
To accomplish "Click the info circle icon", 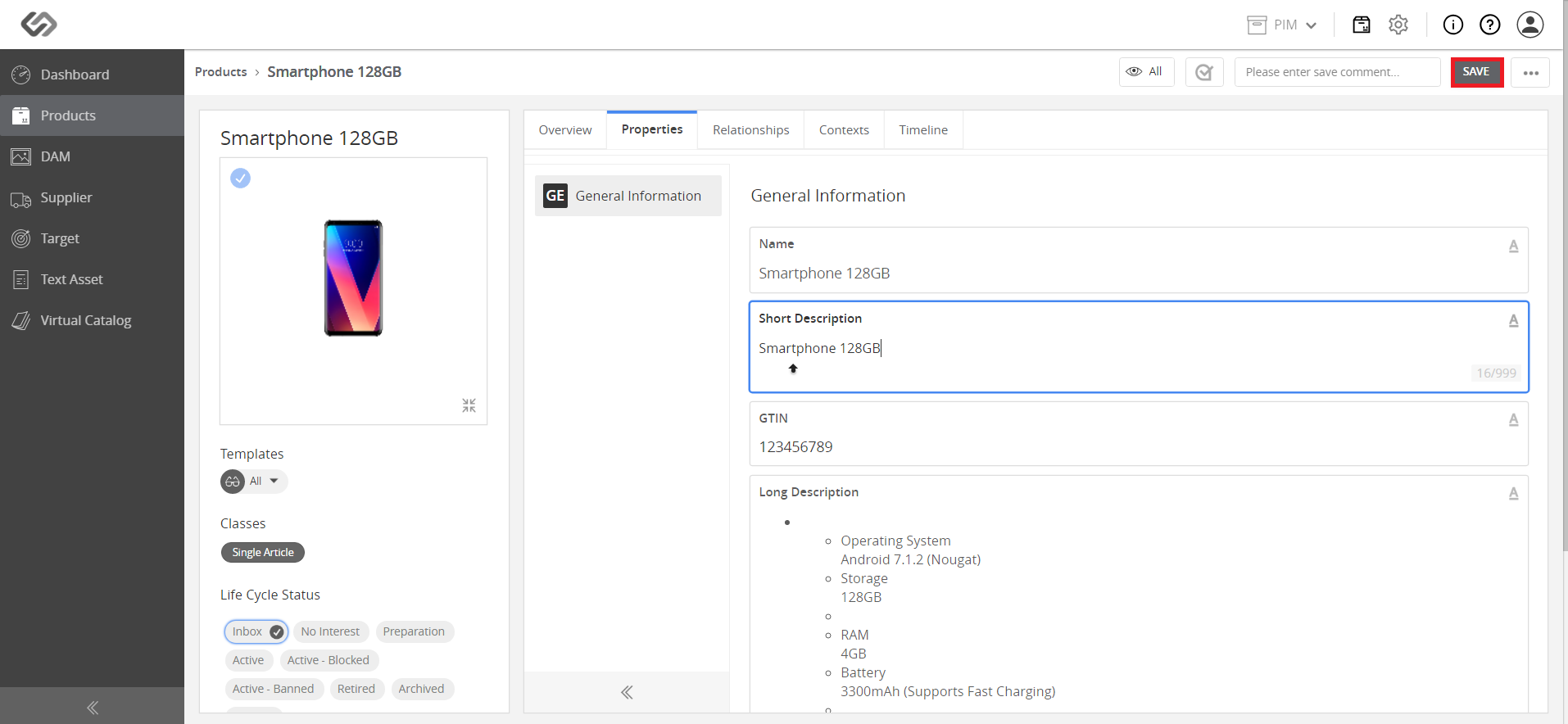I will coord(1452,25).
